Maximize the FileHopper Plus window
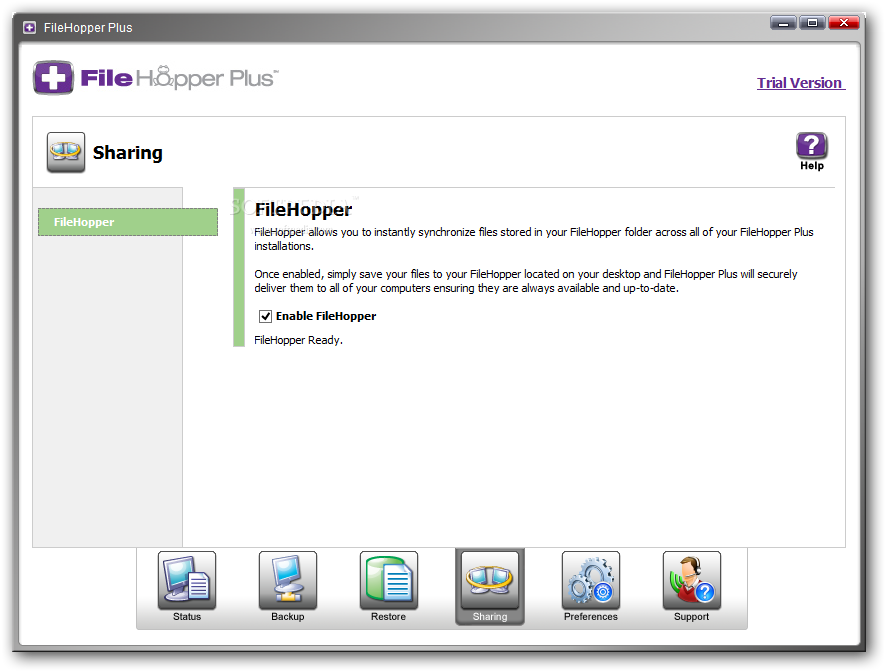The width and height of the screenshot is (886, 672). (813, 23)
